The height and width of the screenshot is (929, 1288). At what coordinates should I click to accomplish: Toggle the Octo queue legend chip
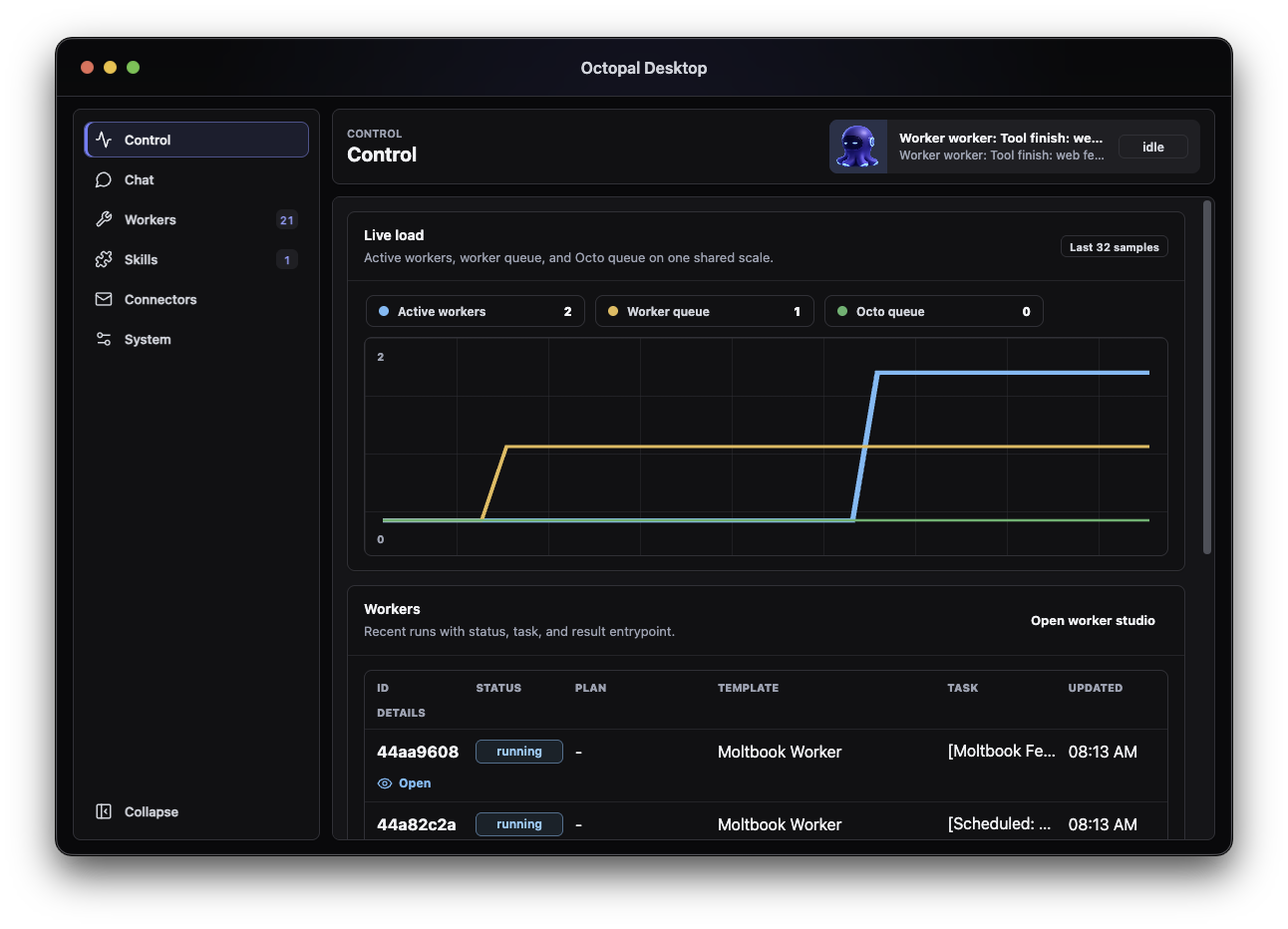[x=934, y=311]
